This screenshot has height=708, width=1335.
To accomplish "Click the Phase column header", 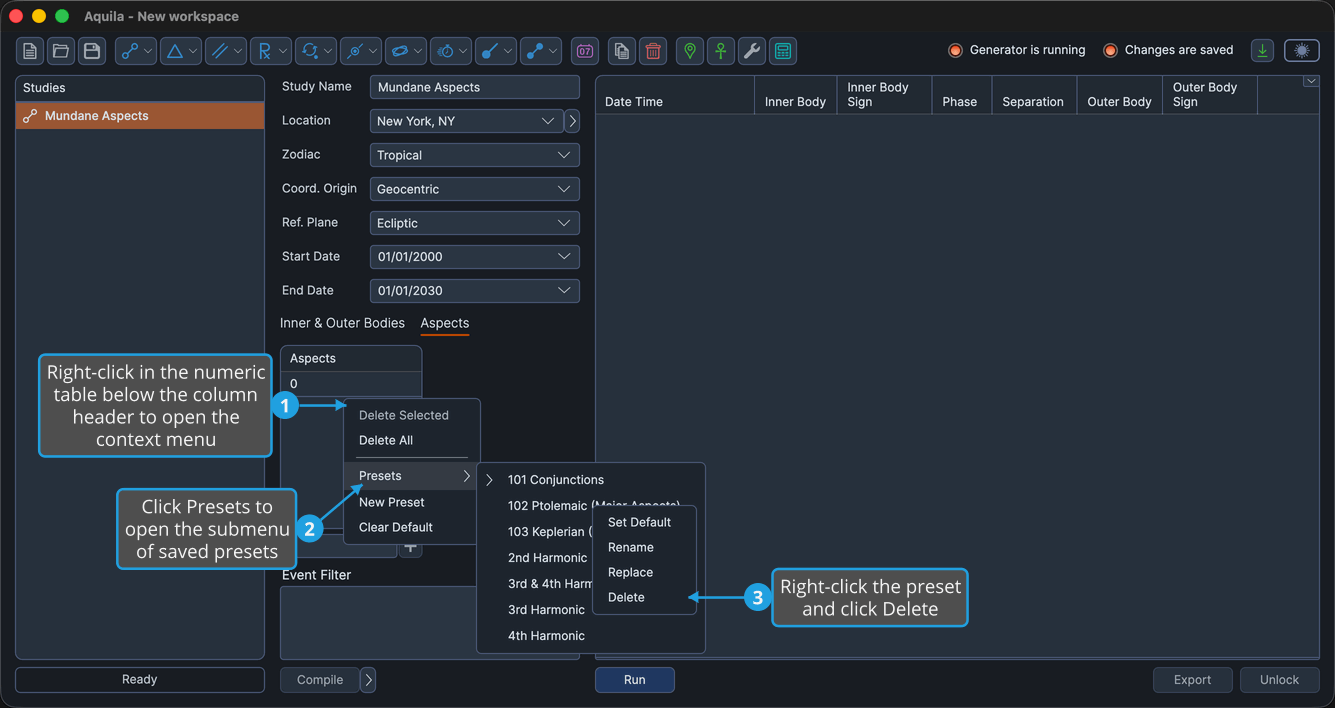I will [960, 95].
